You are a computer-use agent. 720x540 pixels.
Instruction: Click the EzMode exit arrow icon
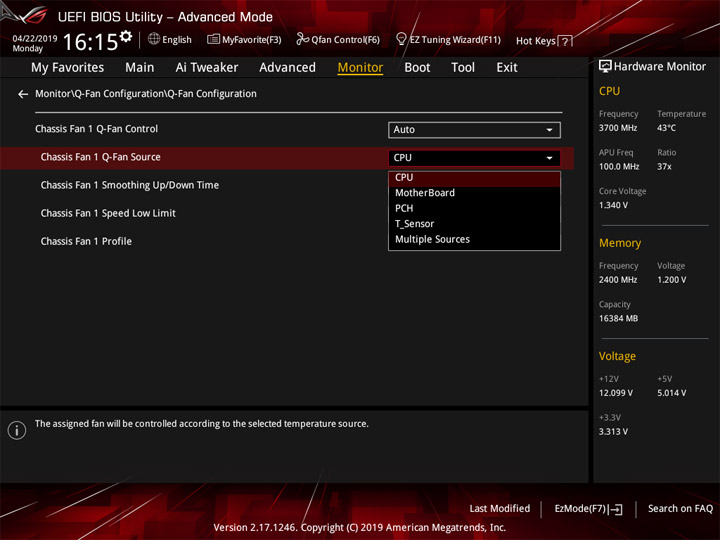coord(615,509)
